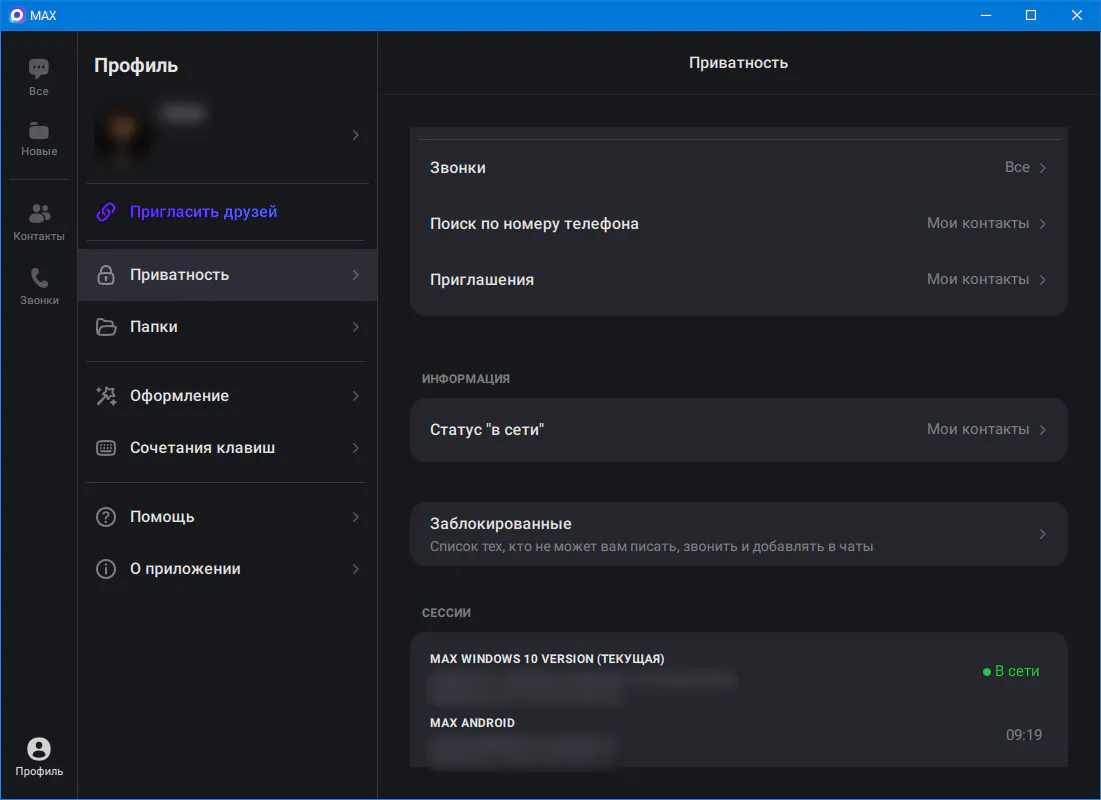Image resolution: width=1101 pixels, height=800 pixels.
Task: Click the Пригласить друзей link
Action: click(x=204, y=211)
